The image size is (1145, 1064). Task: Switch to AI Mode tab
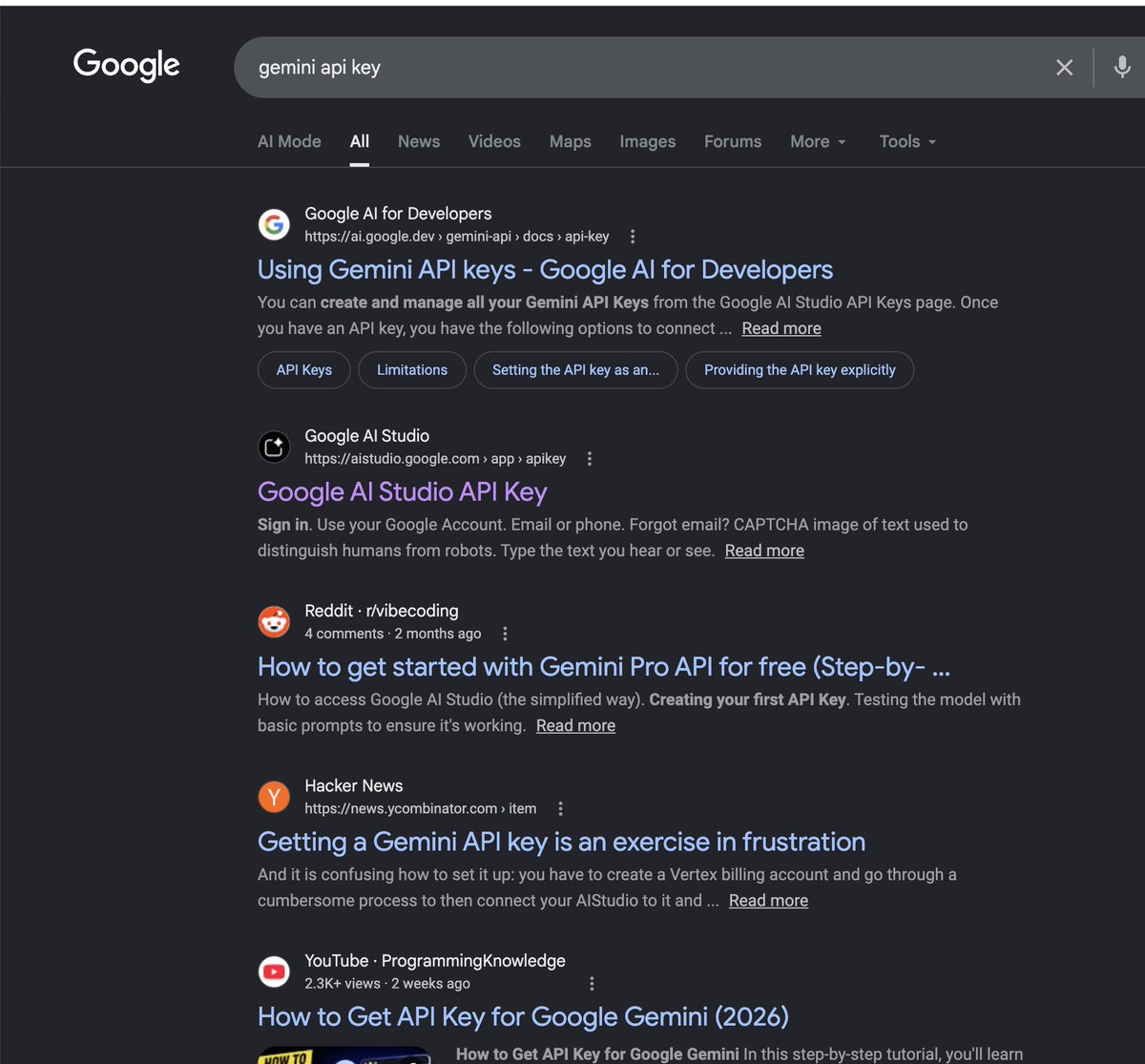coord(289,141)
